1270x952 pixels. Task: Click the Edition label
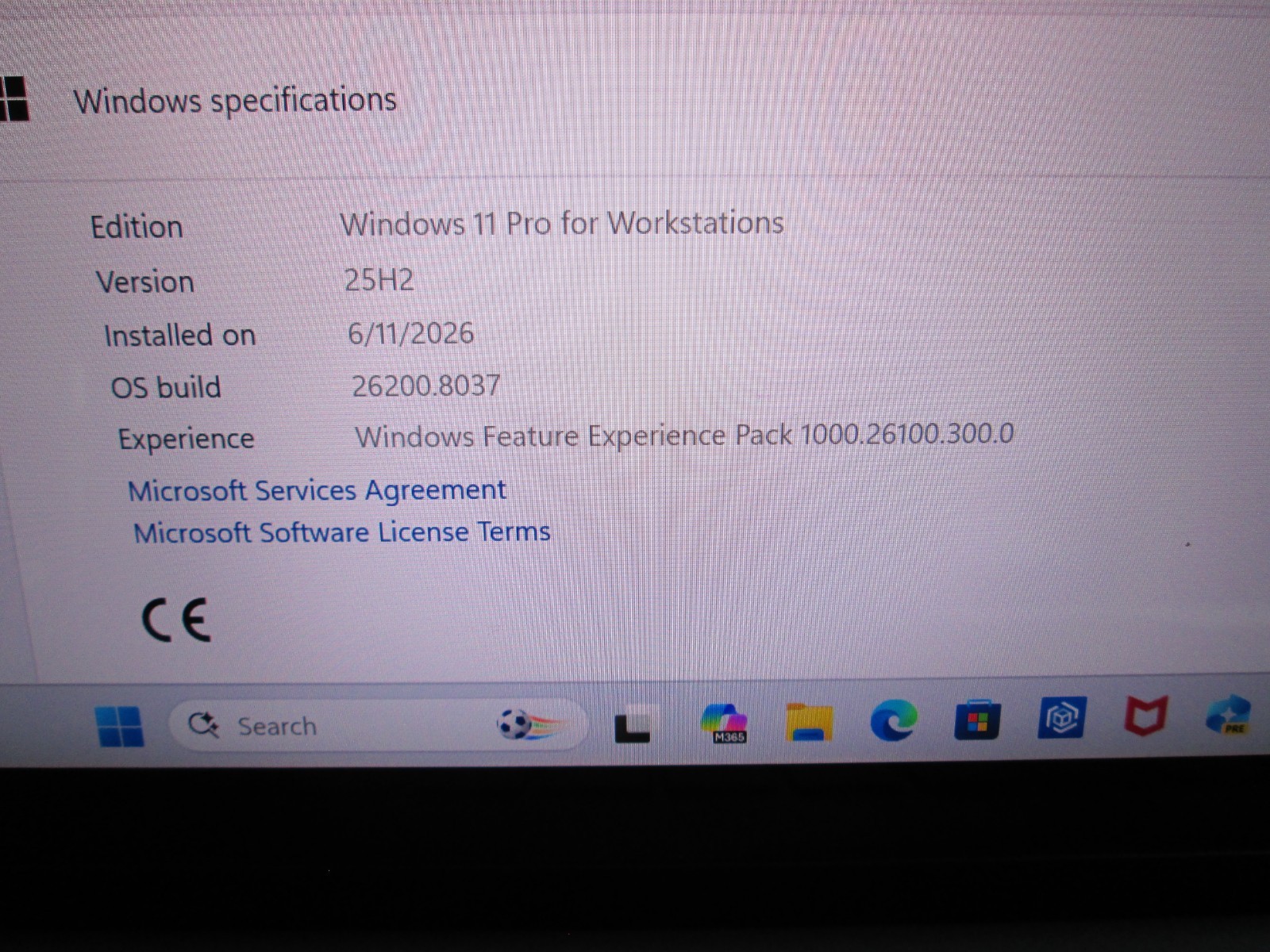(137, 227)
